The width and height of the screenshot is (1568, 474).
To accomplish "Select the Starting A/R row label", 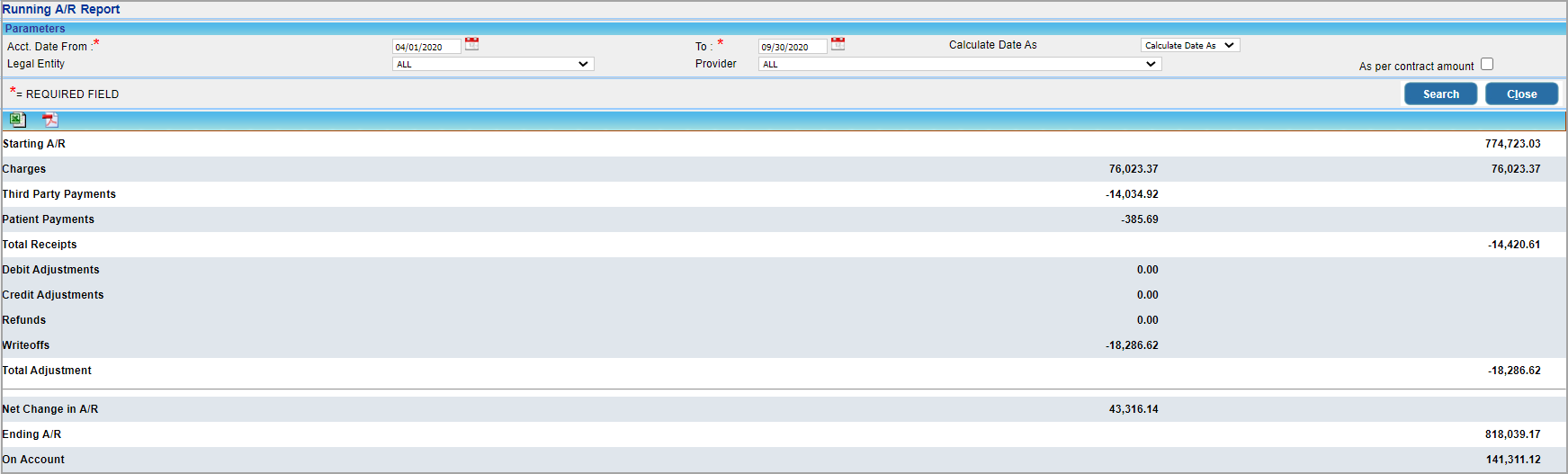I will 34,144.
